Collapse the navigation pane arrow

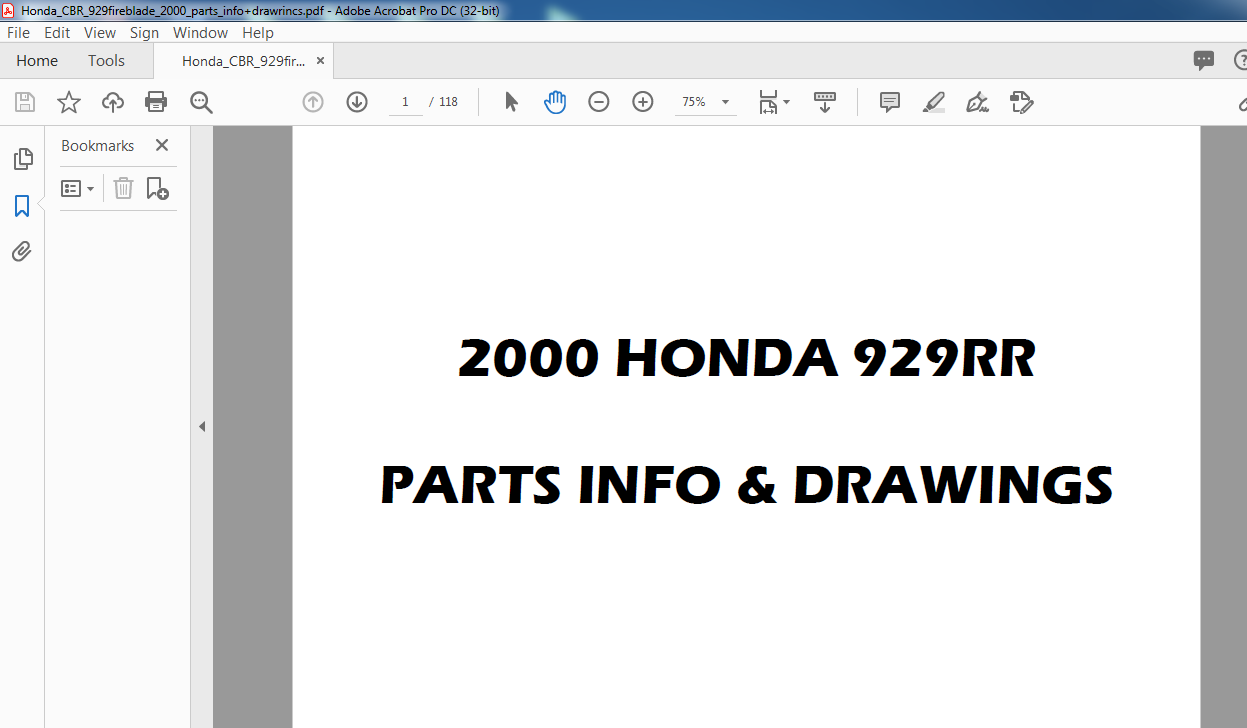pos(202,427)
